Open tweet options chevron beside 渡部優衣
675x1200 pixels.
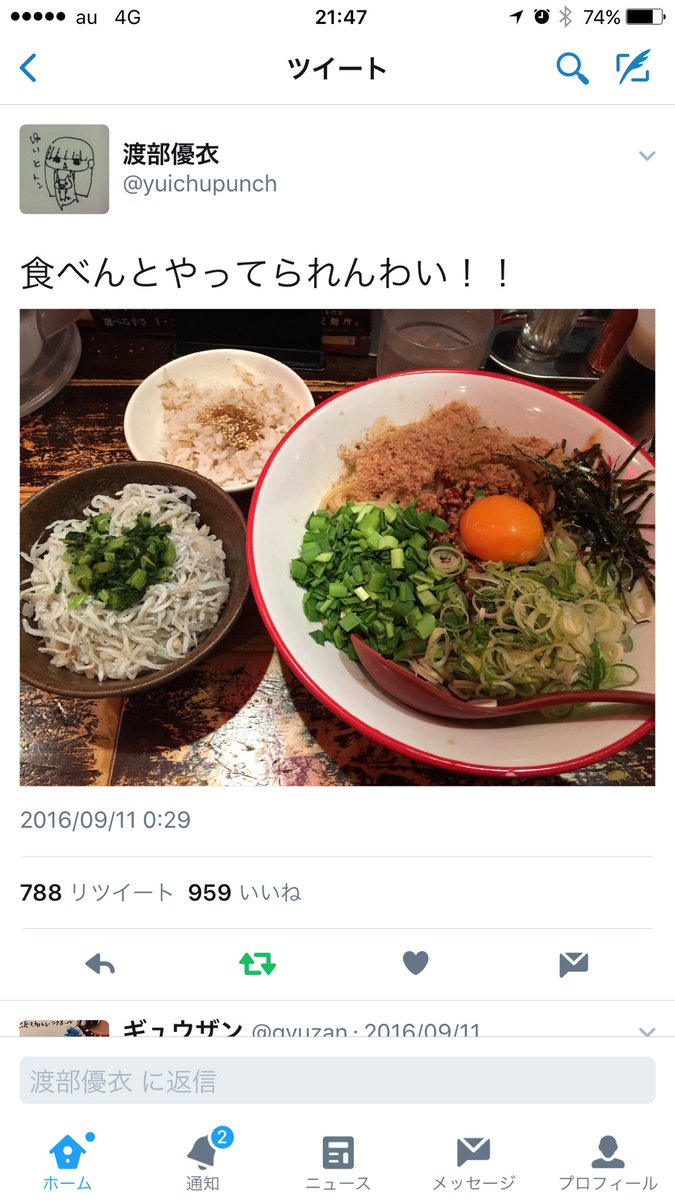point(647,155)
